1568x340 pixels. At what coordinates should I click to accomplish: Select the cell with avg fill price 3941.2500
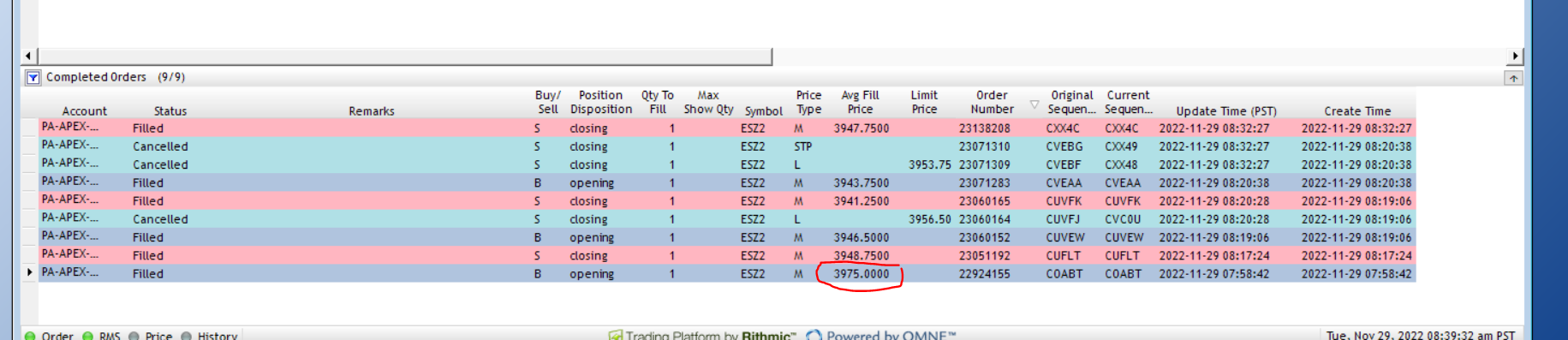[x=862, y=201]
